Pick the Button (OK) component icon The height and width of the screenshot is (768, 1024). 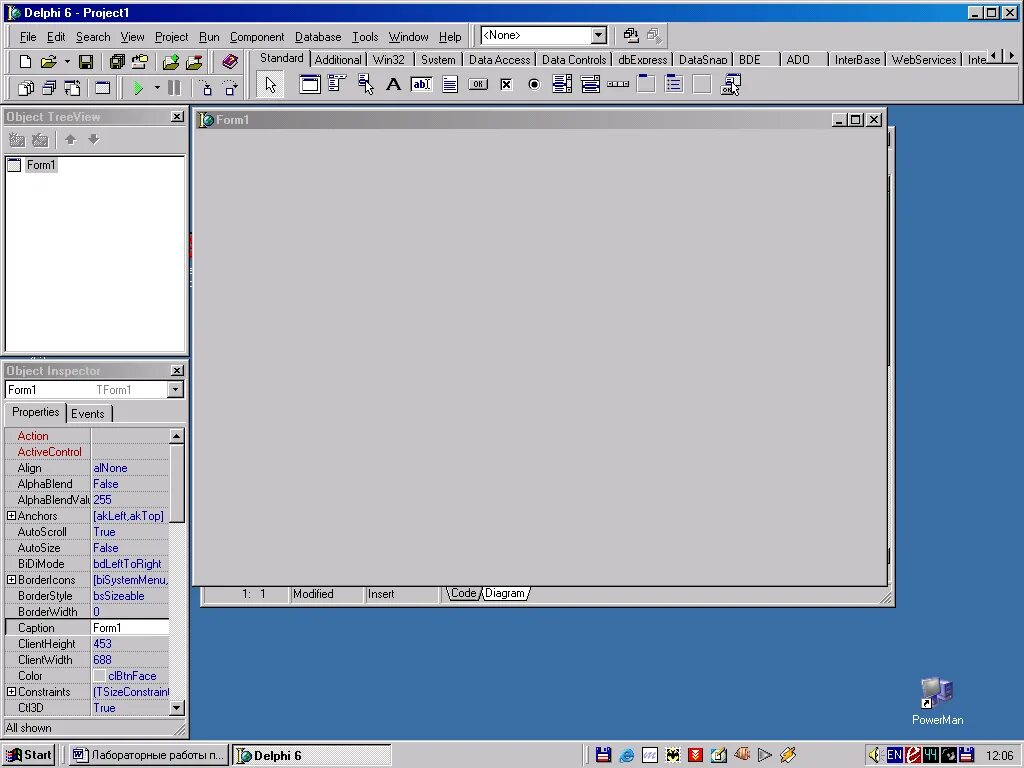point(478,84)
